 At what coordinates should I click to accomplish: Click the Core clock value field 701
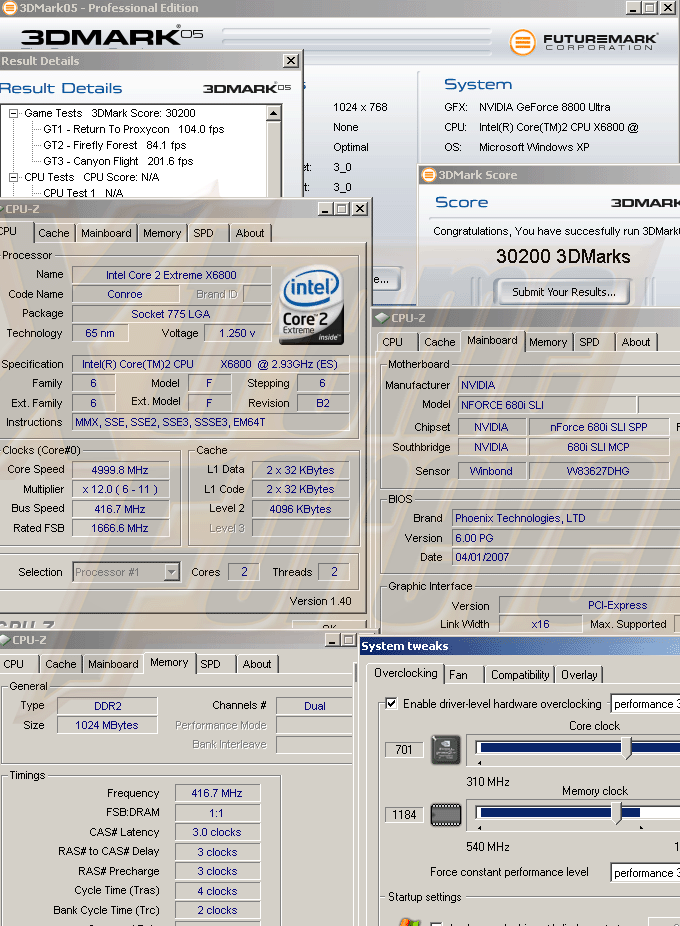[x=404, y=749]
